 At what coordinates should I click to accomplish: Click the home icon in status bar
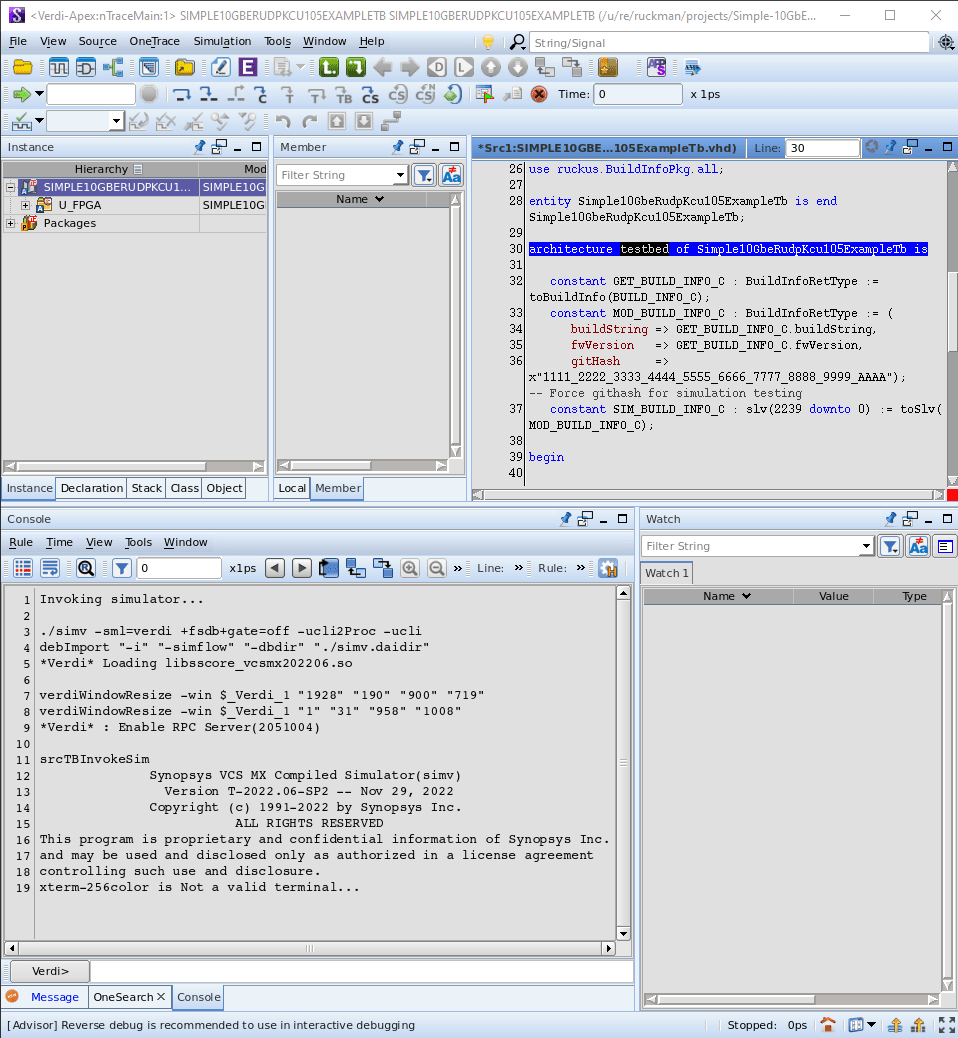[x=828, y=1025]
